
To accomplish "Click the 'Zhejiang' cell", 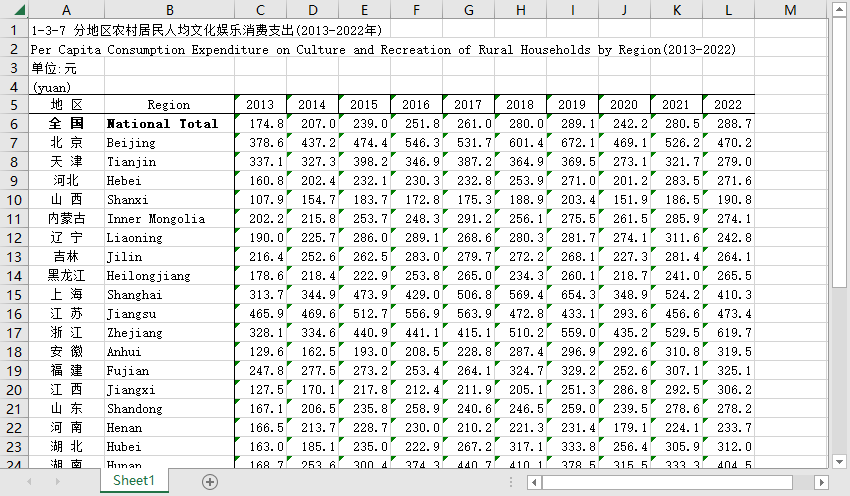I will click(169, 332).
